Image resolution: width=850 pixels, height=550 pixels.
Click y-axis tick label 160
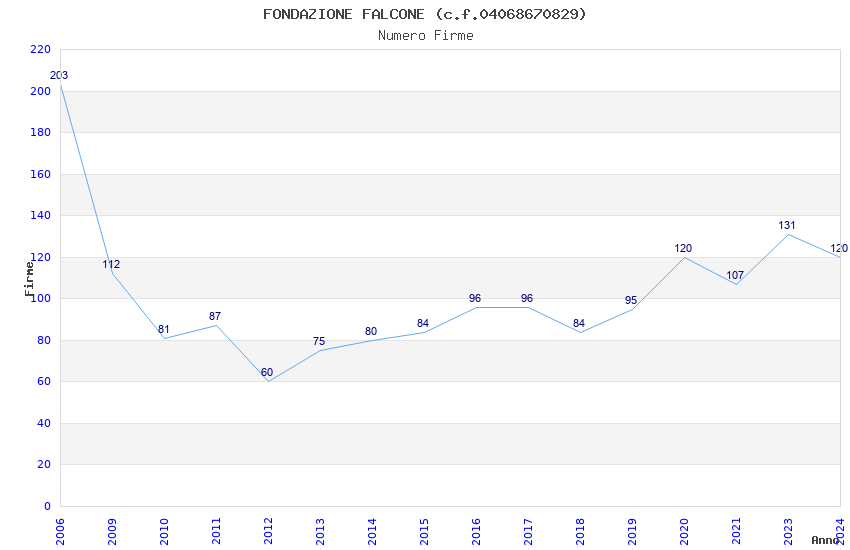(x=40, y=174)
